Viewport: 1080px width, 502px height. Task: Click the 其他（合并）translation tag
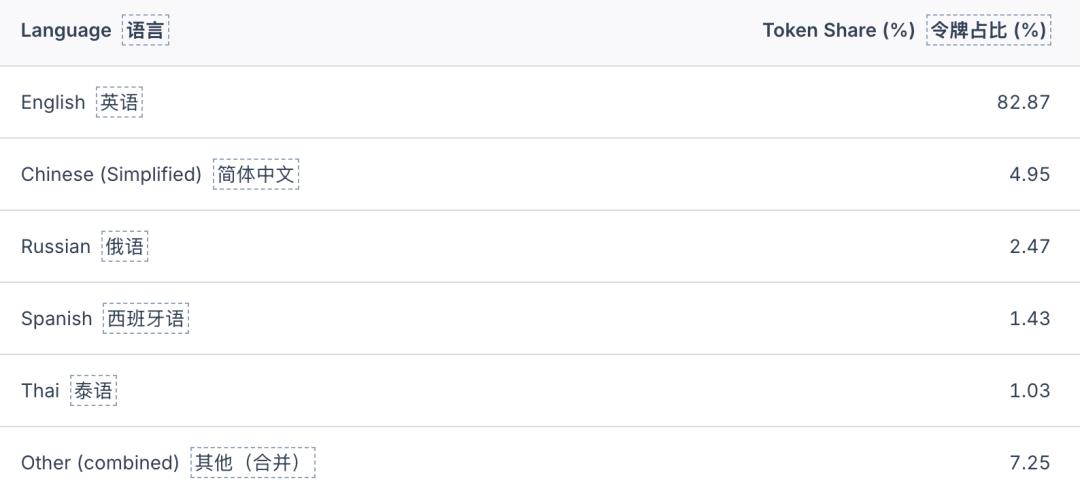pyautogui.click(x=252, y=462)
